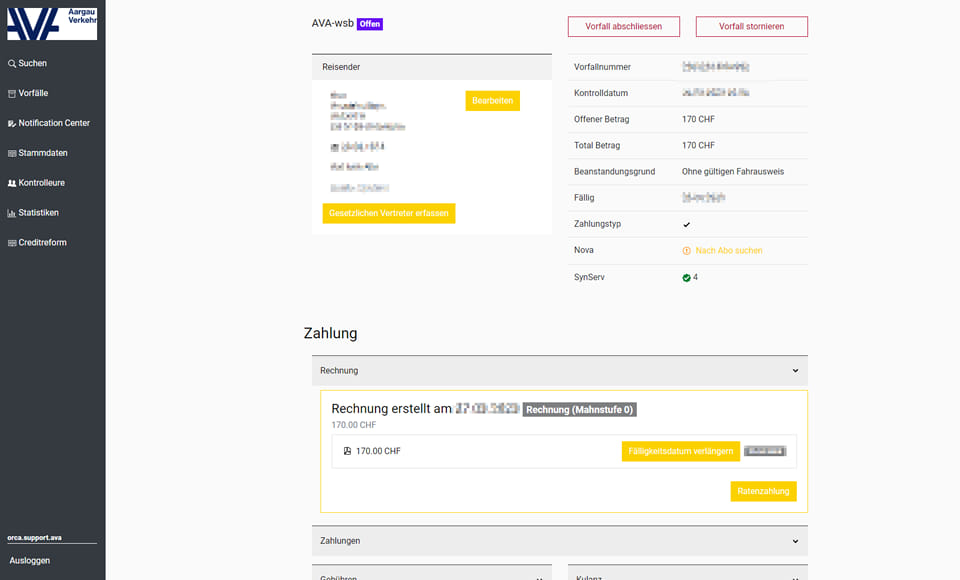This screenshot has height=580, width=960.
Task: Click the Kontrolleure people icon
Action: click(x=12, y=183)
